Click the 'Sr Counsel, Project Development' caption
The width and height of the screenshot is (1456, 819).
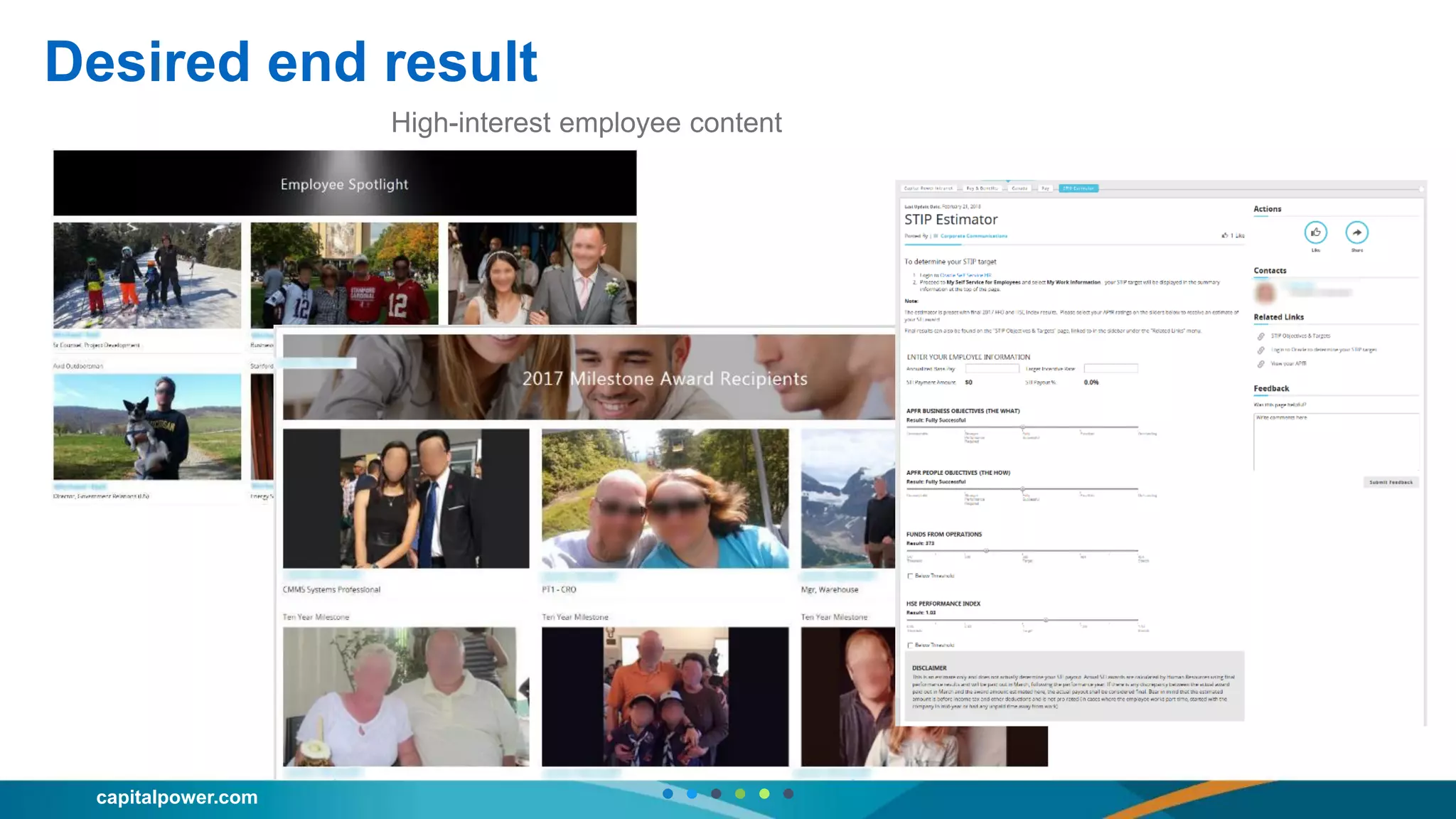click(x=97, y=346)
